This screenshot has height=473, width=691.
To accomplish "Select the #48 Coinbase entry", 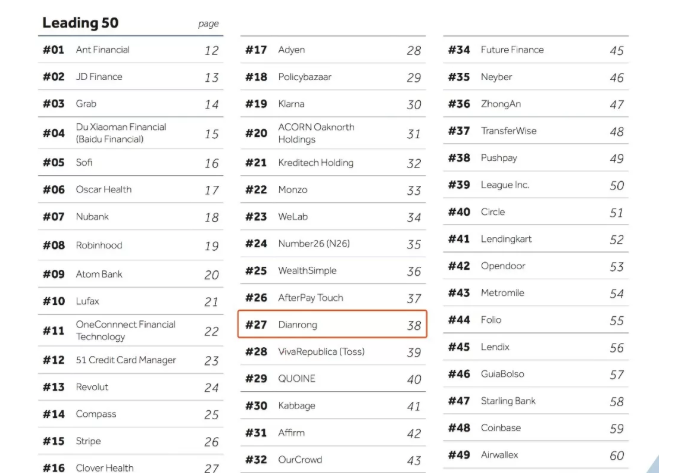I will [536, 428].
